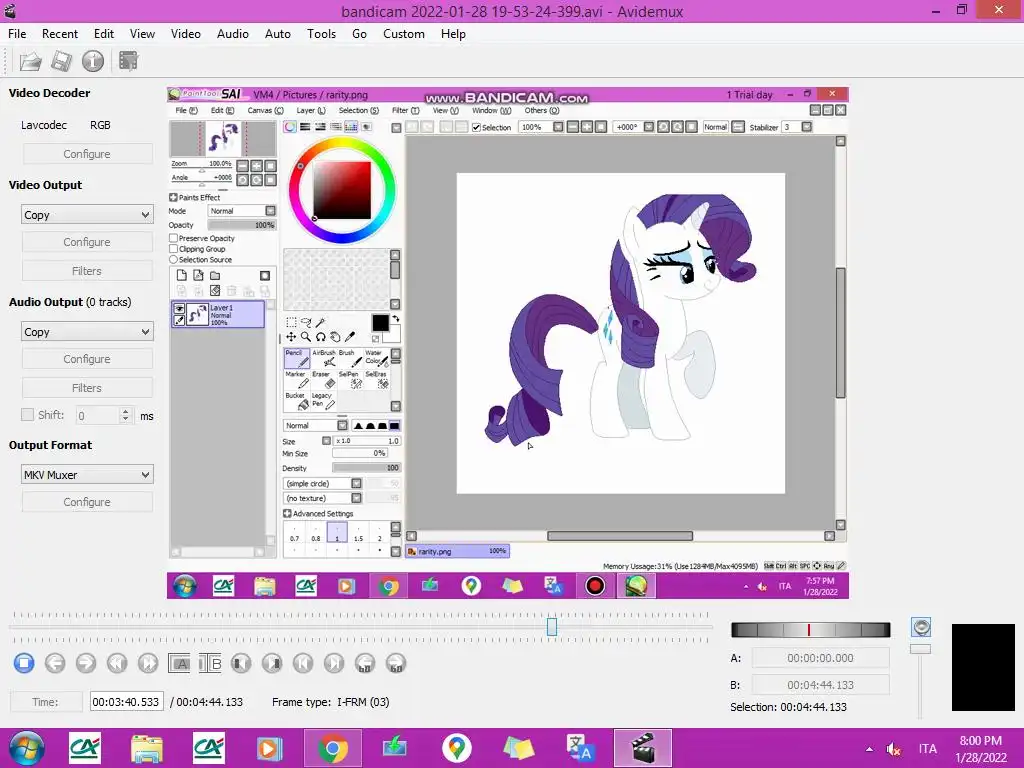The image size is (1024, 768).
Task: Set selection start marker A
Action: click(179, 664)
